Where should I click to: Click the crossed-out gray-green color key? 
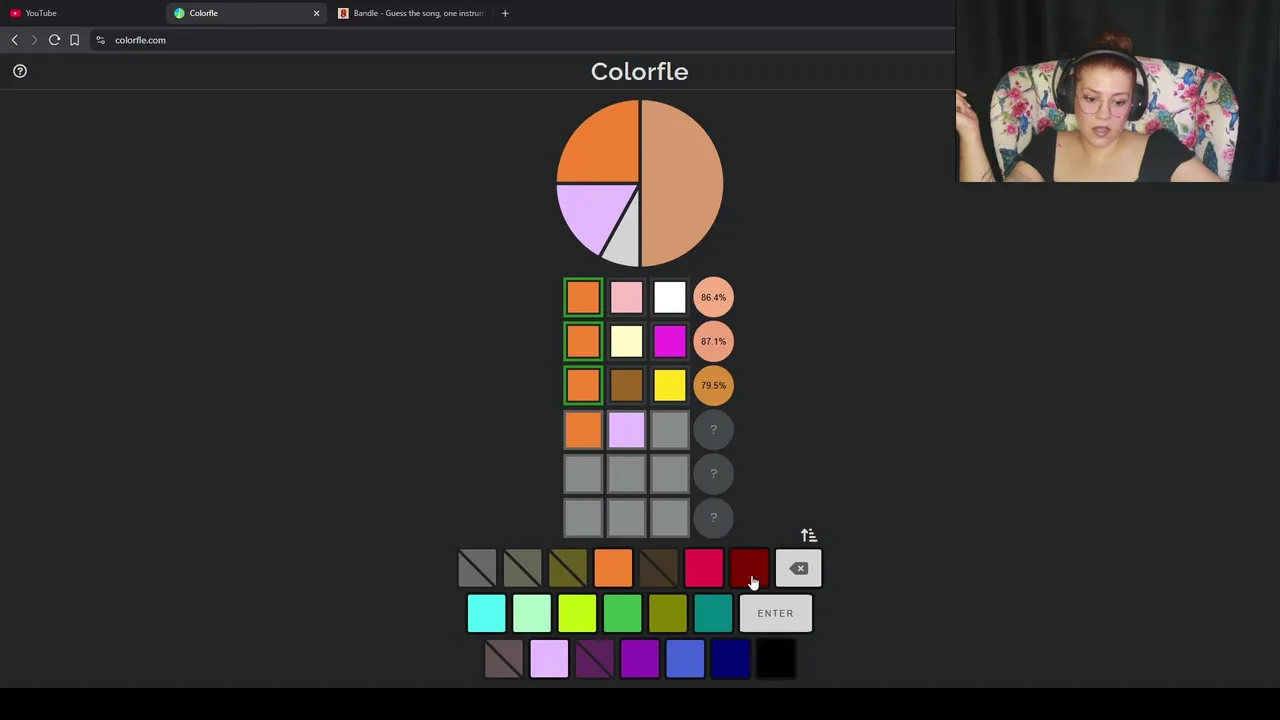[522, 569]
